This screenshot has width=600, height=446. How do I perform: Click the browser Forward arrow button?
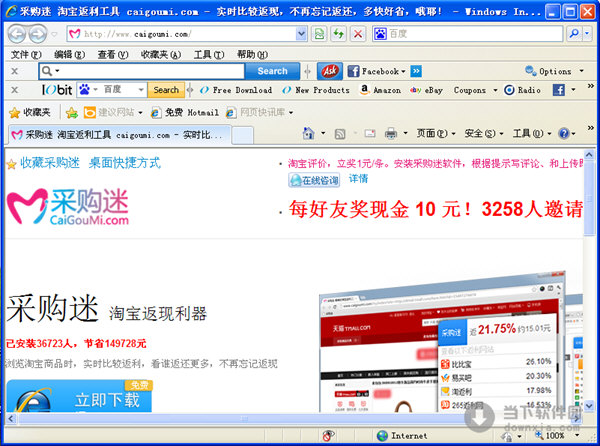click(38, 34)
